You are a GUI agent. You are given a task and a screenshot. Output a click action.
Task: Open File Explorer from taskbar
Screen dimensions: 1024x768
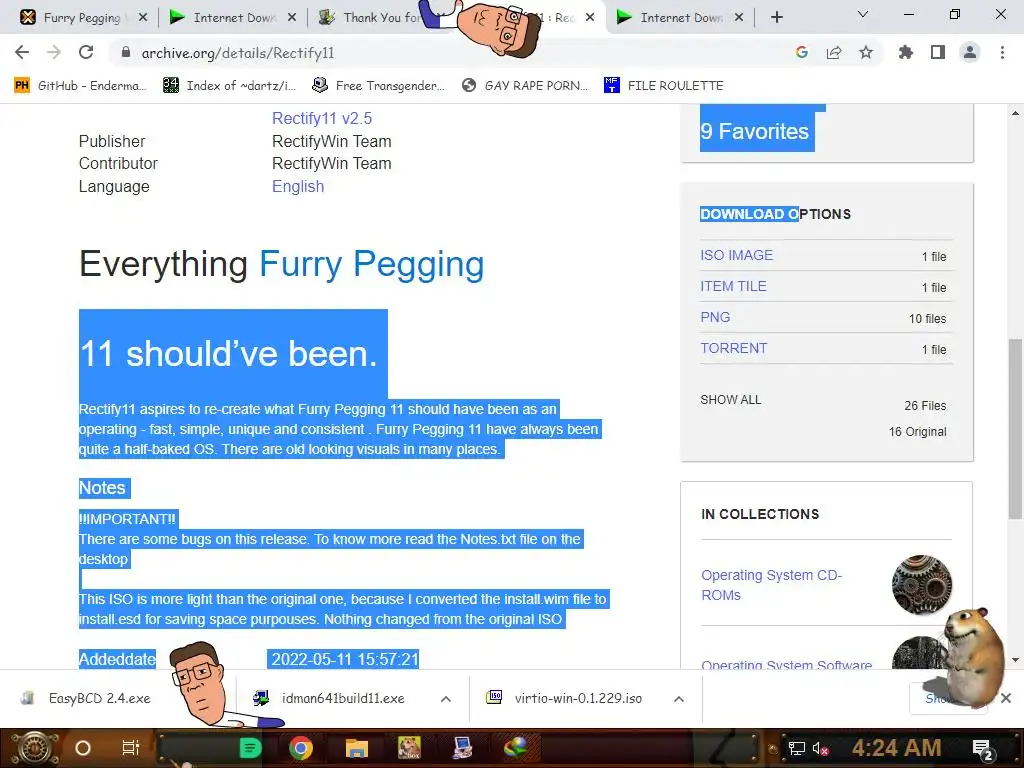357,748
